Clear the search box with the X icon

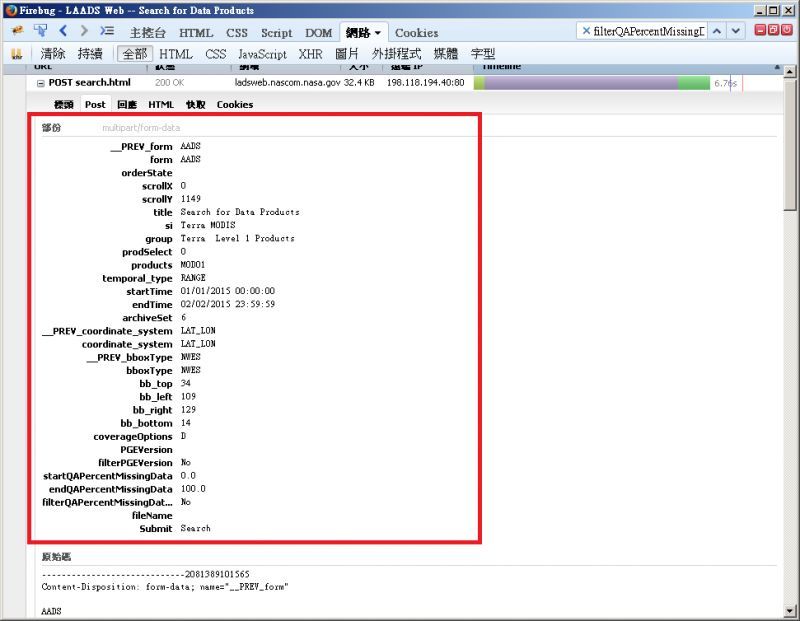pos(585,32)
